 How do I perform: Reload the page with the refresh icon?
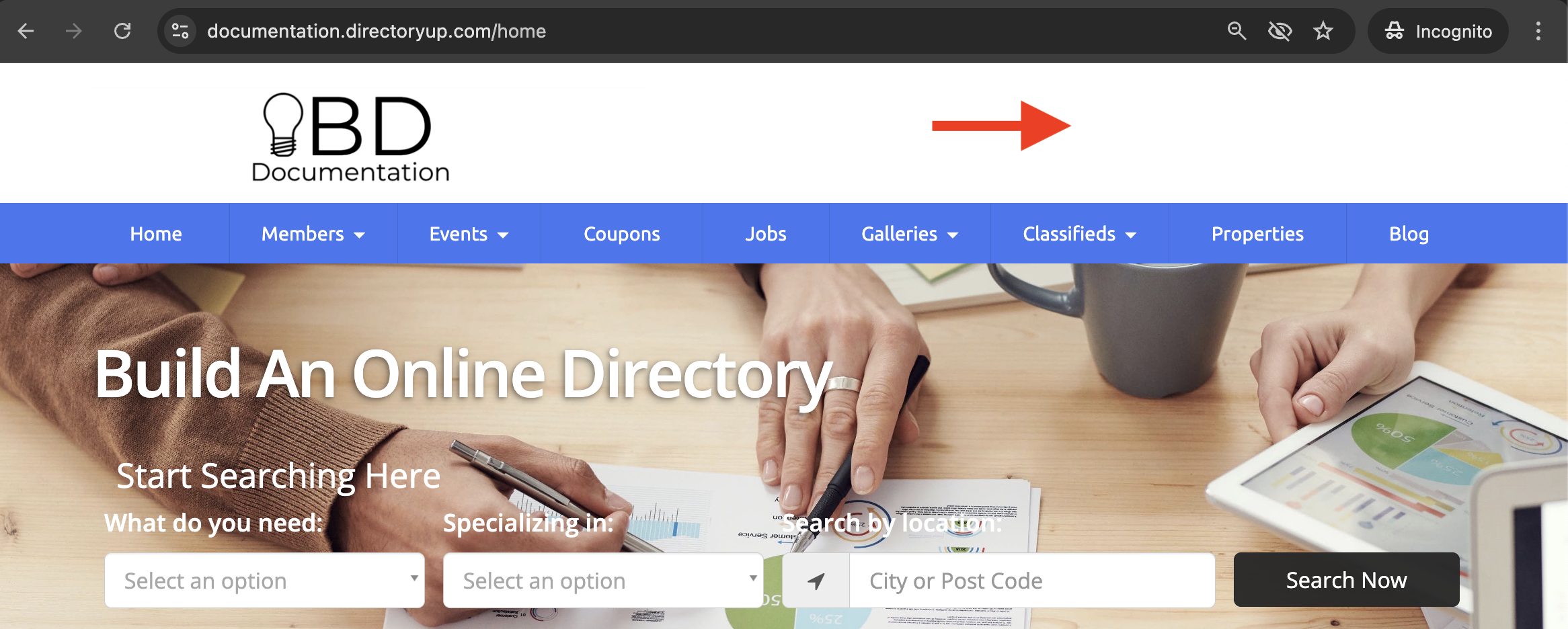coord(122,31)
